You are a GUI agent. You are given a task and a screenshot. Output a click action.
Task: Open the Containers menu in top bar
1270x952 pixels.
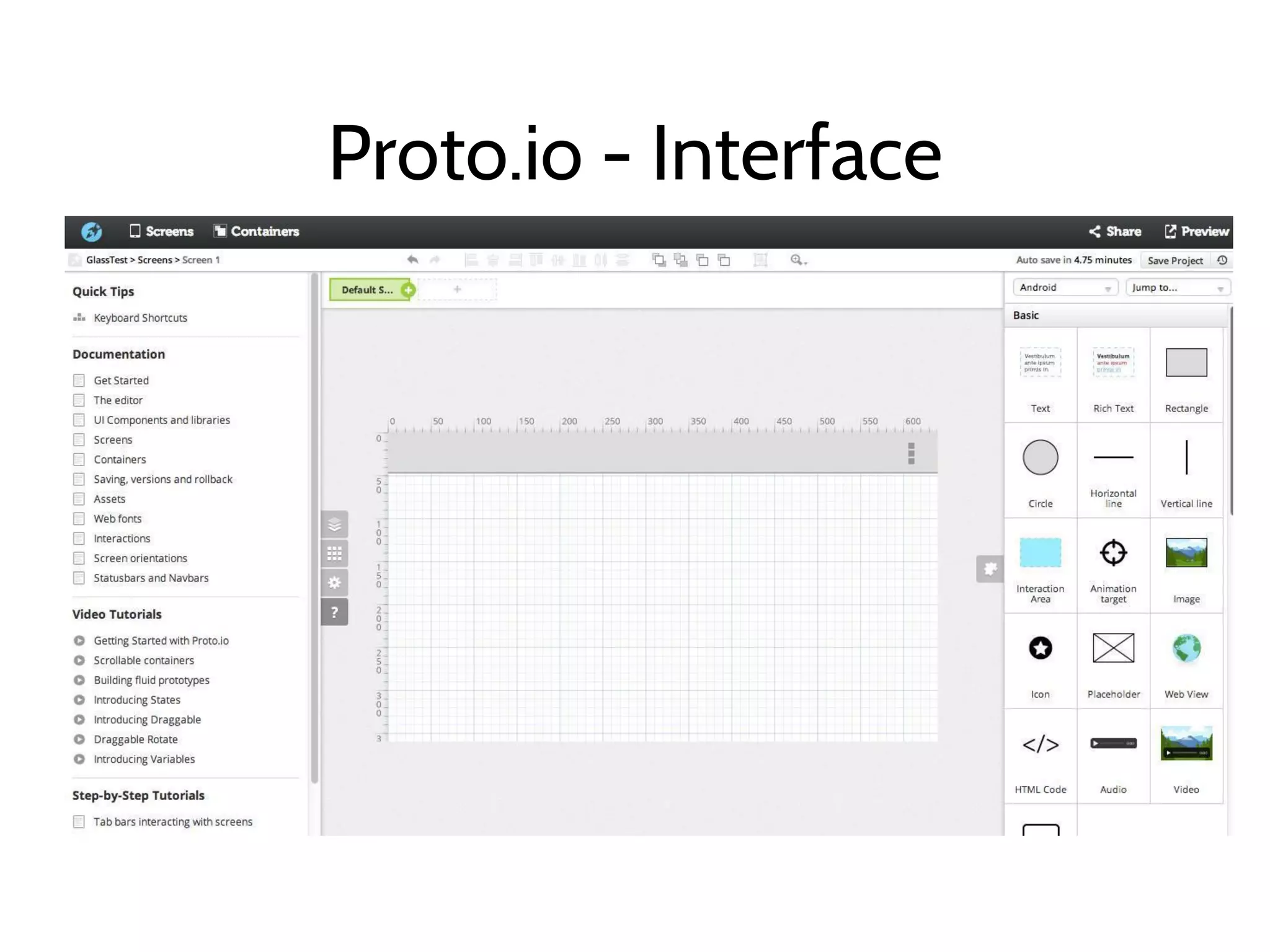(x=256, y=231)
